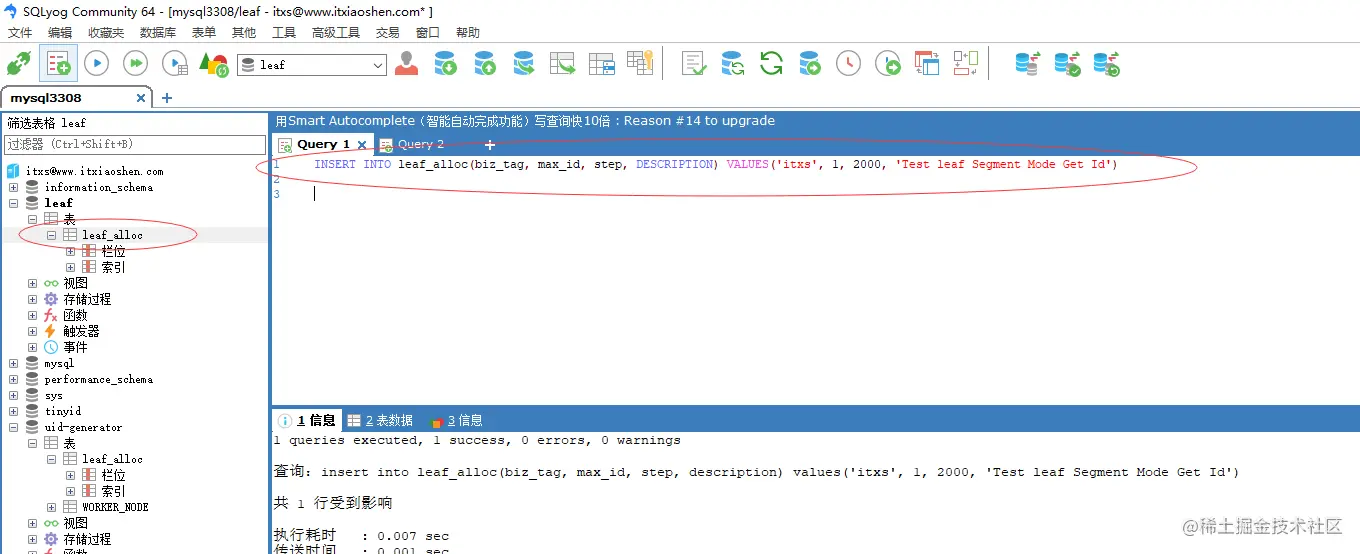1360x554 pixels.
Task: Click the schema boxes with arrows icon
Action: 965,64
